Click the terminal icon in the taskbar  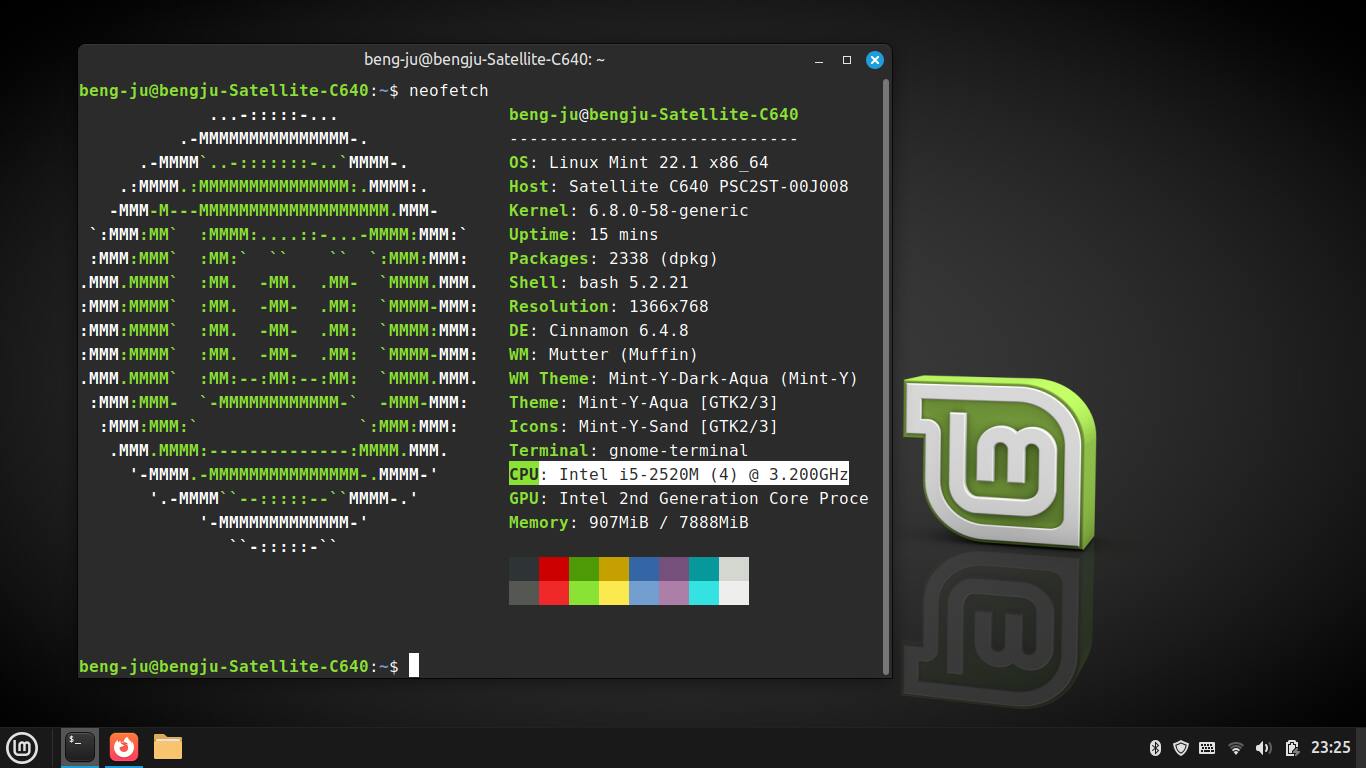[80, 747]
